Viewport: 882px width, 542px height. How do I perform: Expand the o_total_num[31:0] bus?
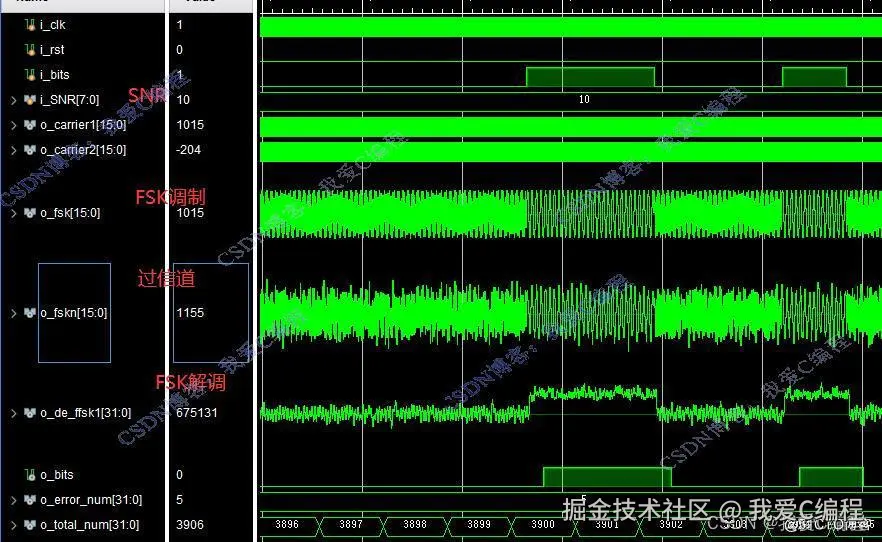point(14,525)
